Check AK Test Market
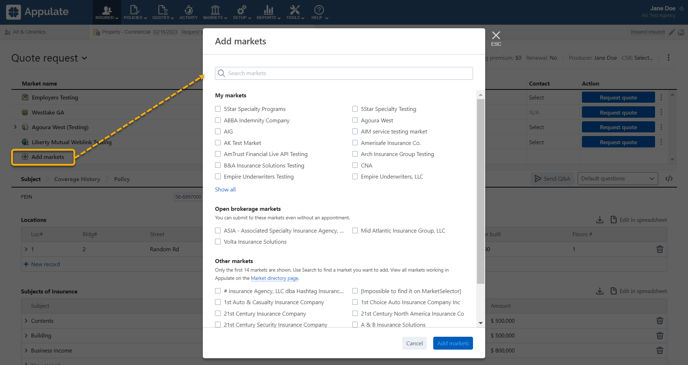The width and height of the screenshot is (688, 365). (218, 143)
